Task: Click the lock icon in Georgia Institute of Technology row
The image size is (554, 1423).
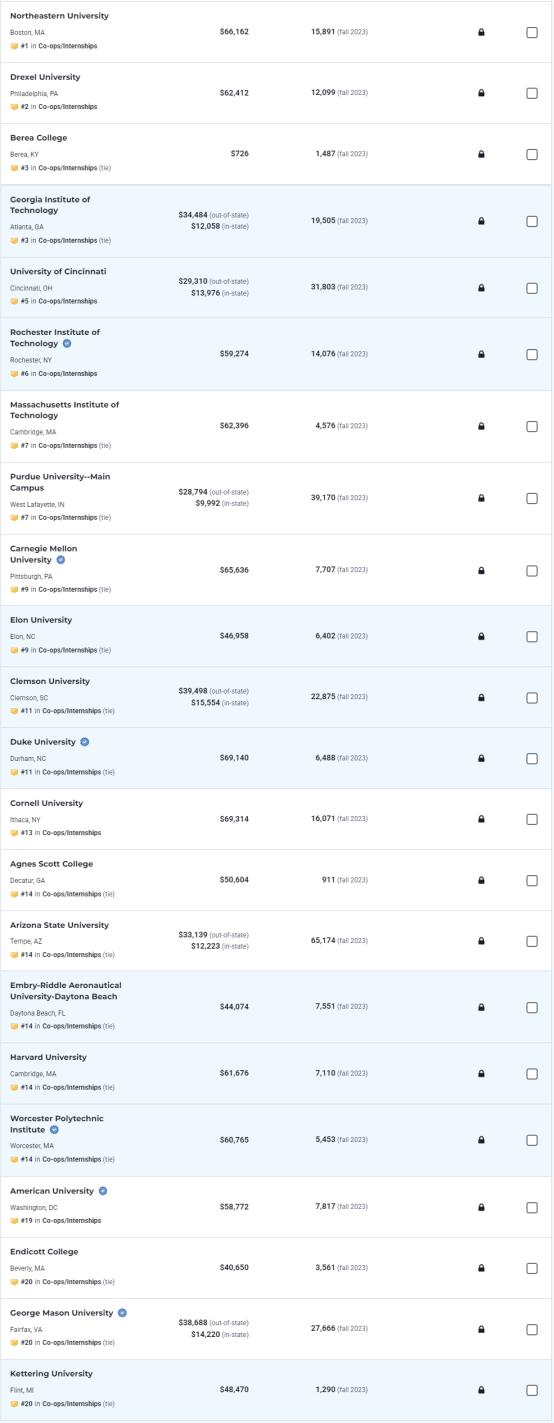Action: point(481,221)
